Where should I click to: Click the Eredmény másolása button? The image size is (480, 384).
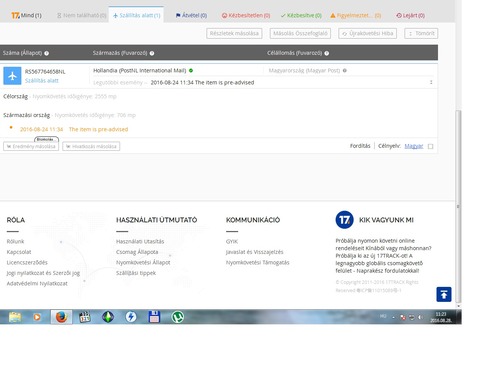coord(31,146)
